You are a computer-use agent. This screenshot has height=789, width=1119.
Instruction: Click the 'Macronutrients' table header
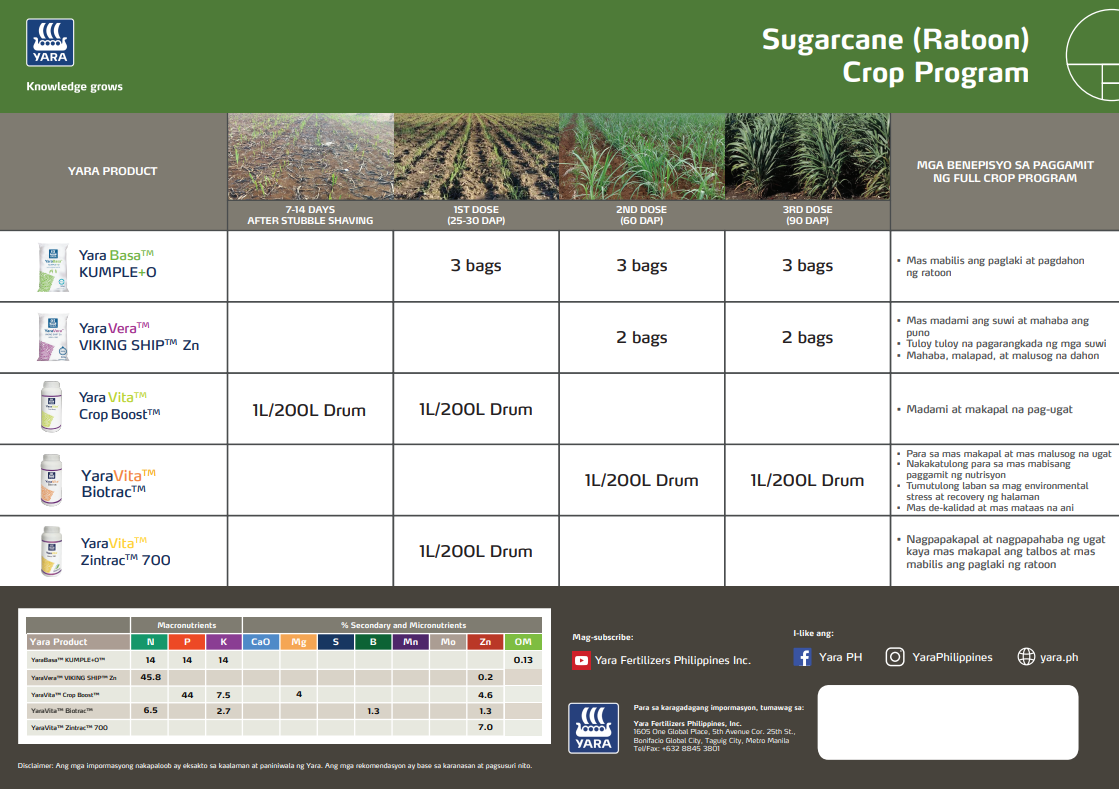[x=186, y=625]
